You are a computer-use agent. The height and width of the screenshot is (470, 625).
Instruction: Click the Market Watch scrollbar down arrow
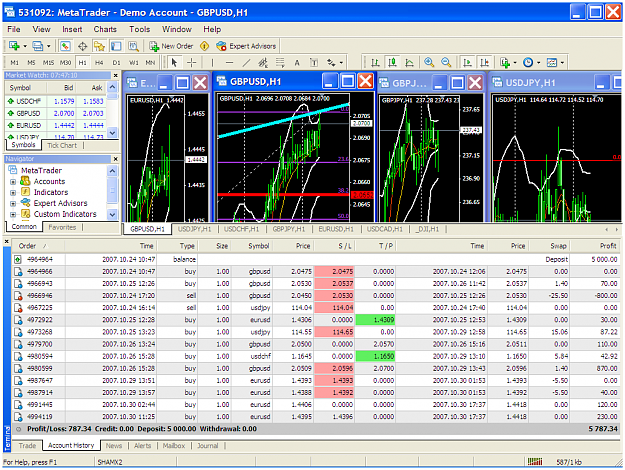click(113, 133)
